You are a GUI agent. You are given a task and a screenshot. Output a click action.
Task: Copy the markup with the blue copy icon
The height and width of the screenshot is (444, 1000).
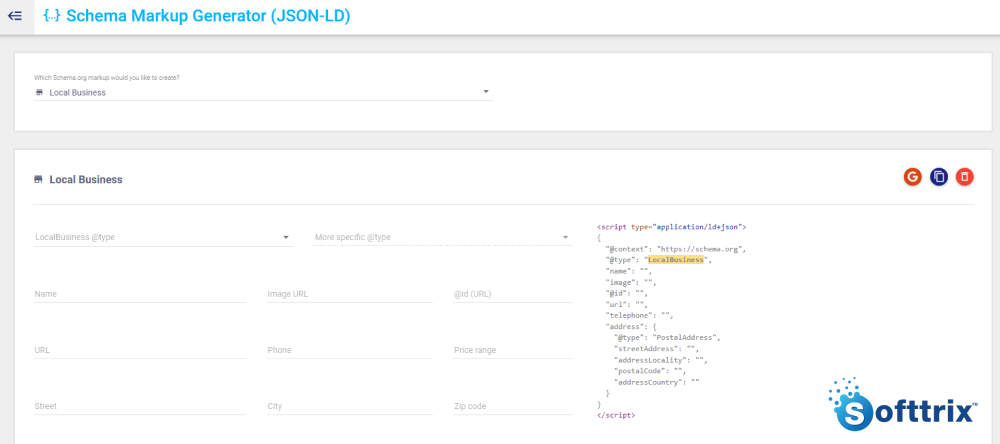[x=938, y=177]
